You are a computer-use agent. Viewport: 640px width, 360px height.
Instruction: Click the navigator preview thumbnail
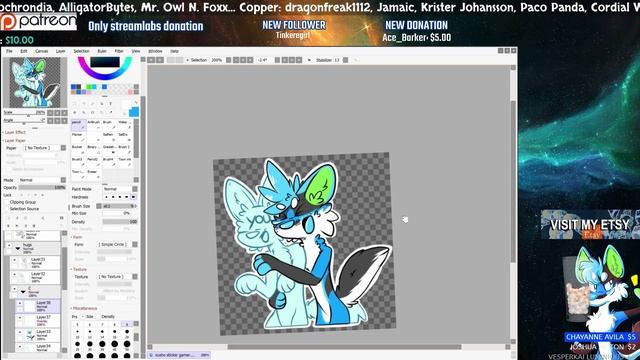pyautogui.click(x=35, y=82)
